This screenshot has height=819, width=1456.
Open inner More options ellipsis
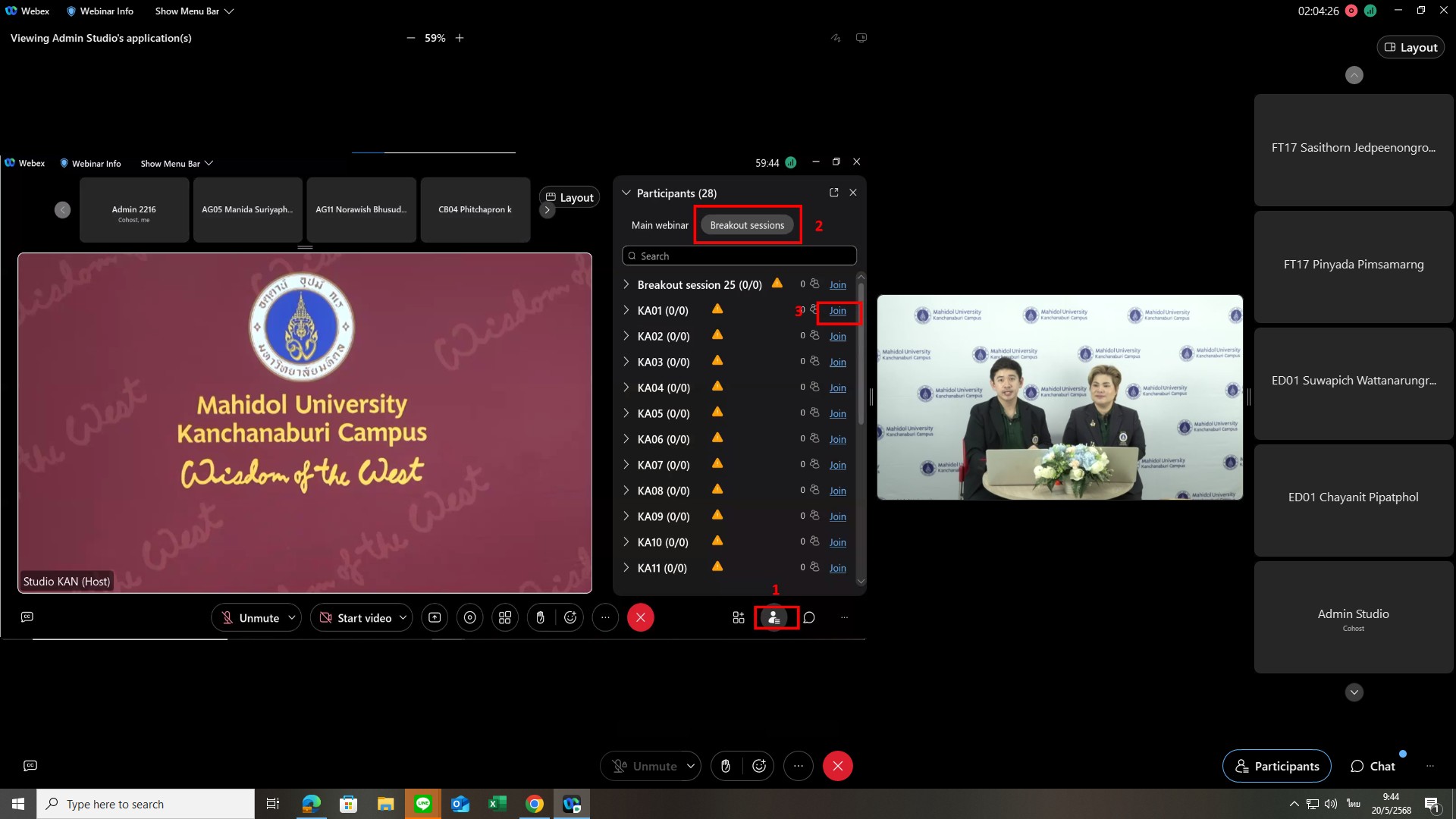605,618
